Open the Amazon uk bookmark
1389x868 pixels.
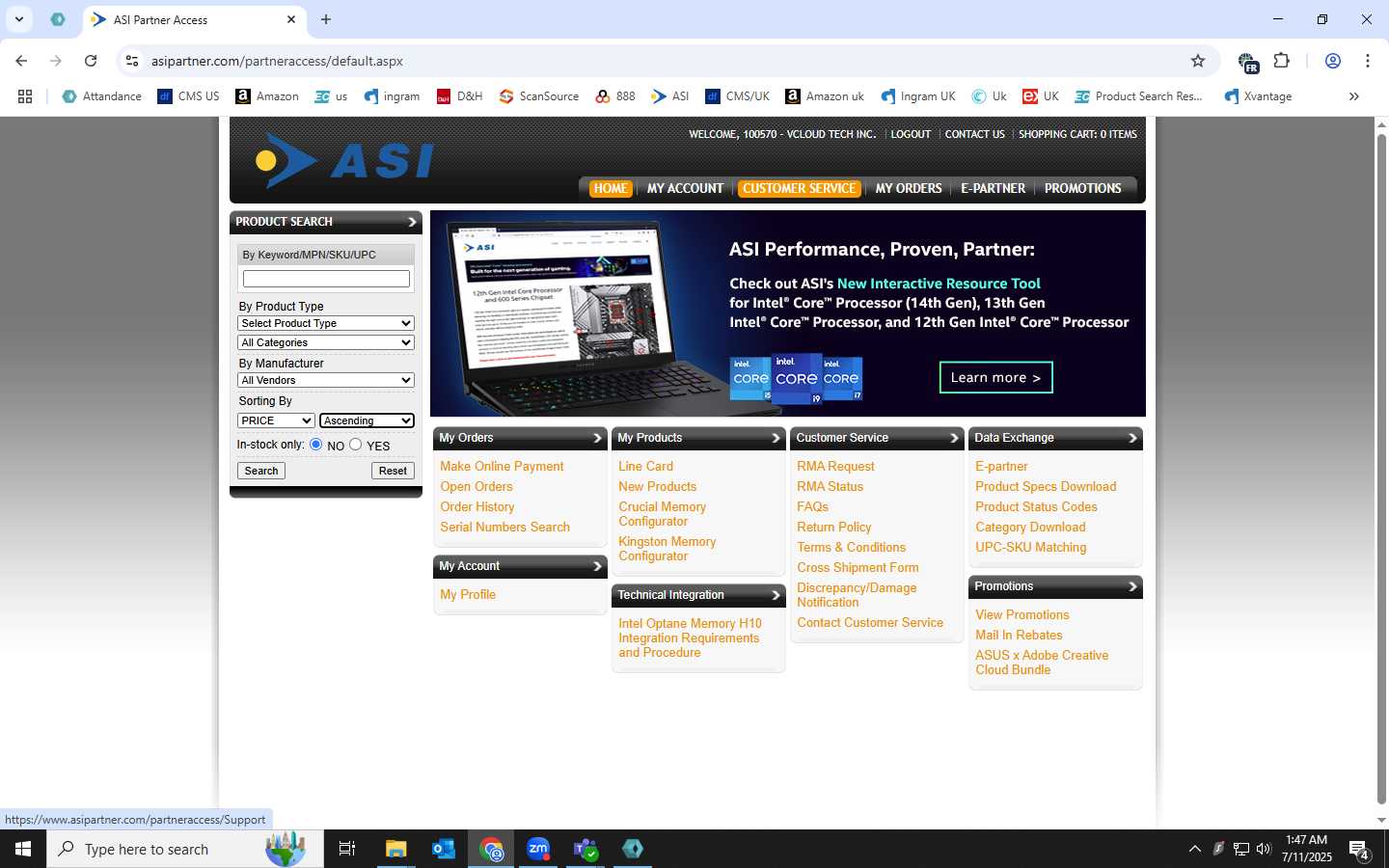tap(824, 96)
